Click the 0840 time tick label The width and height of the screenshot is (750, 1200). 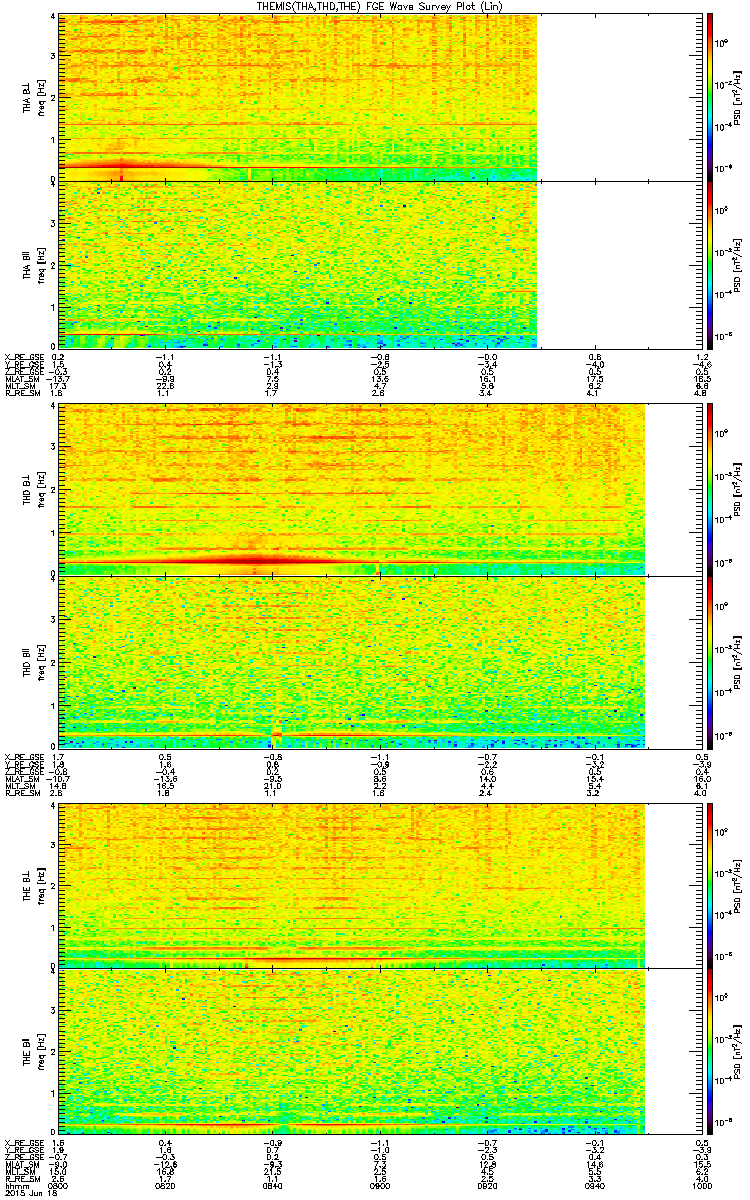pos(271,1184)
